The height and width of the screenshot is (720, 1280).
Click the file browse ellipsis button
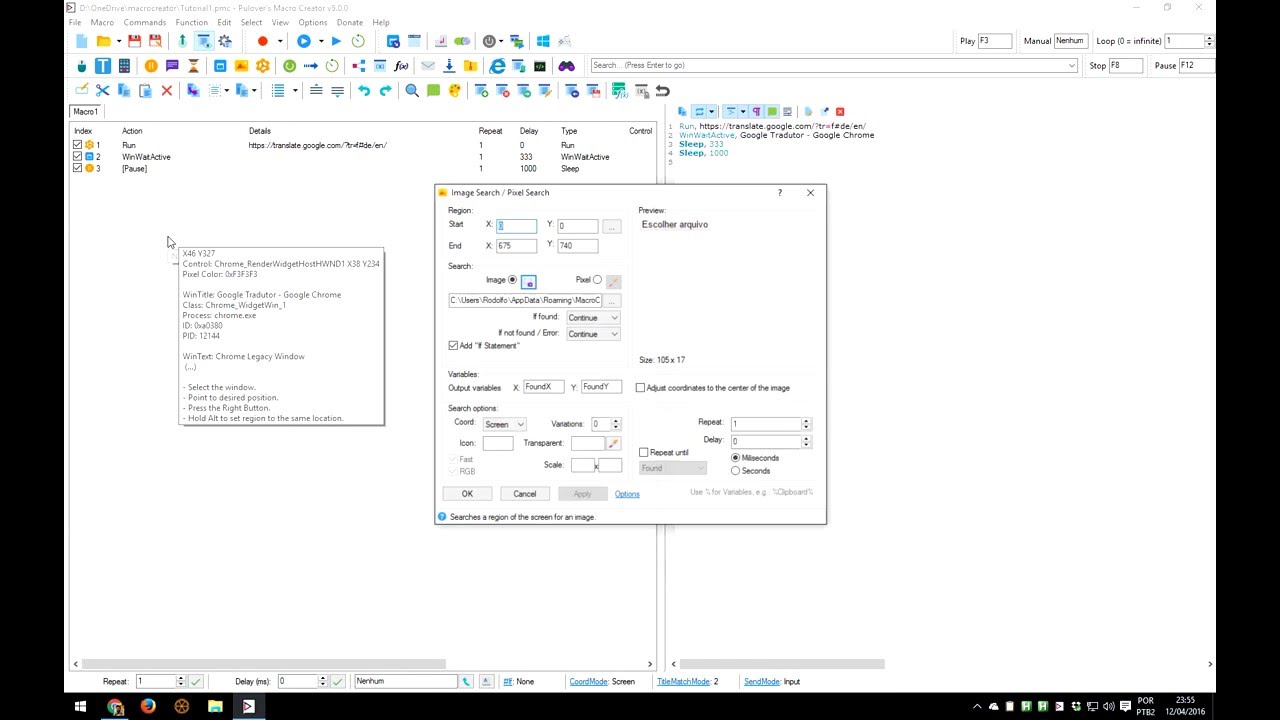coord(611,301)
